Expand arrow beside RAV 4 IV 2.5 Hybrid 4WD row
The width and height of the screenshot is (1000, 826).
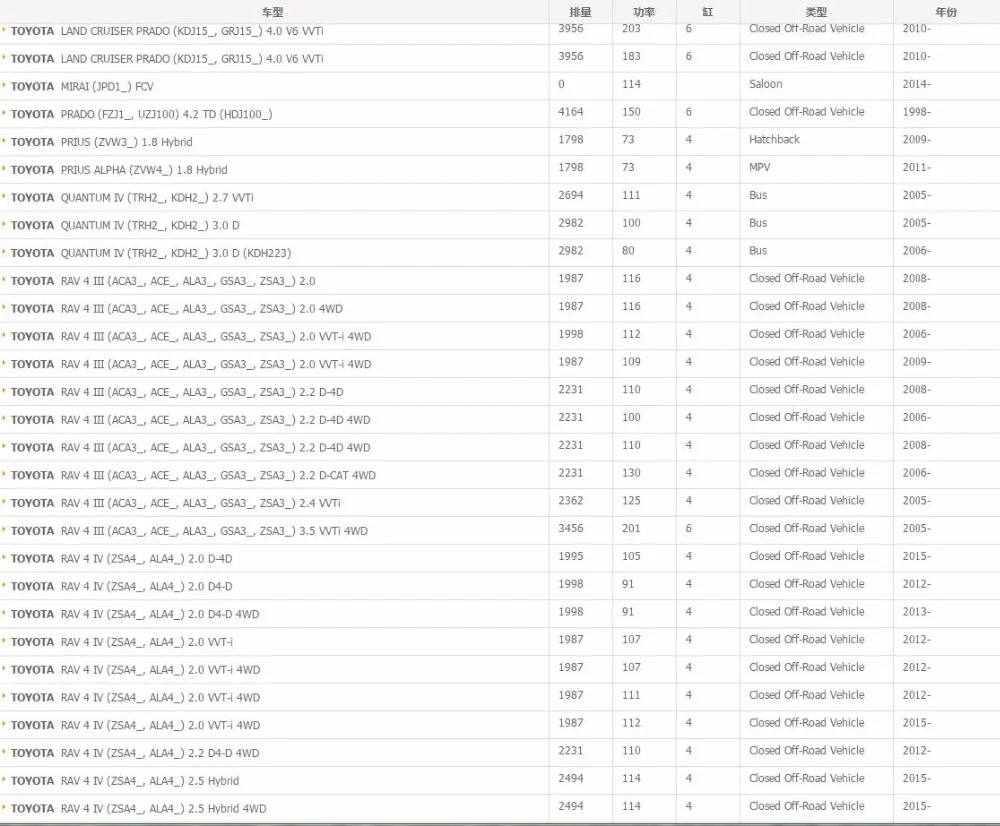pos(4,808)
